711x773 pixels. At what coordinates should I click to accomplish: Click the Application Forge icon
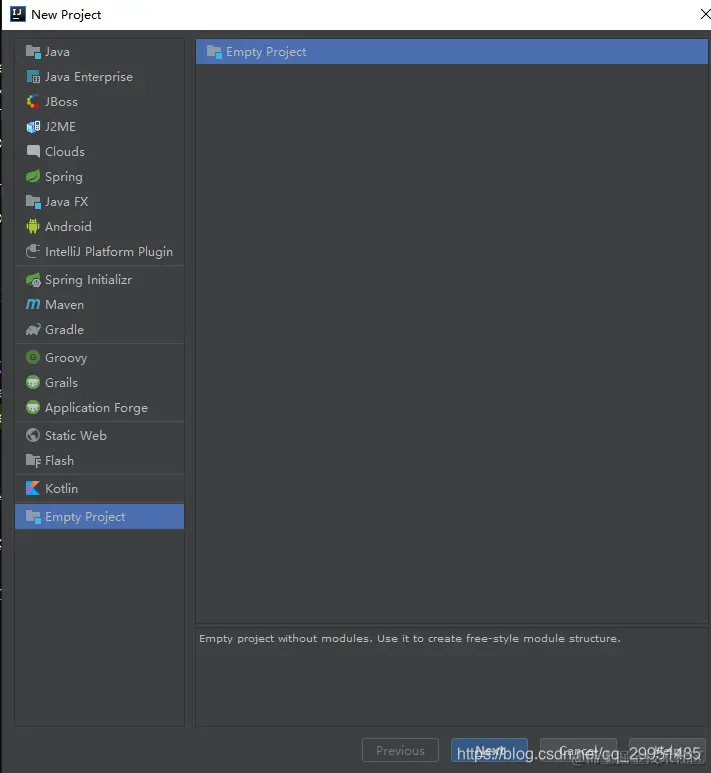[33, 408]
